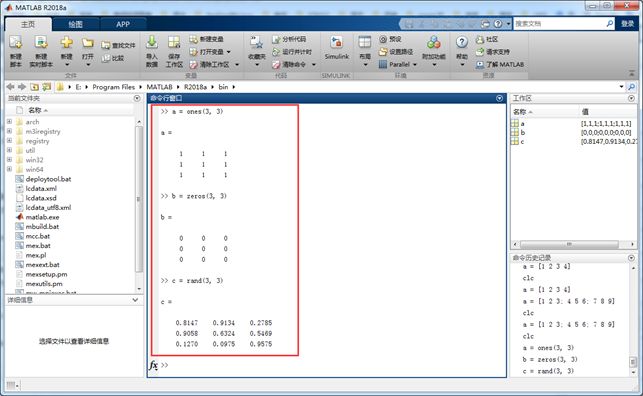The height and width of the screenshot is (396, 643).
Task: Open the 新建 (New) dropdown
Action: pyautogui.click(x=66, y=65)
